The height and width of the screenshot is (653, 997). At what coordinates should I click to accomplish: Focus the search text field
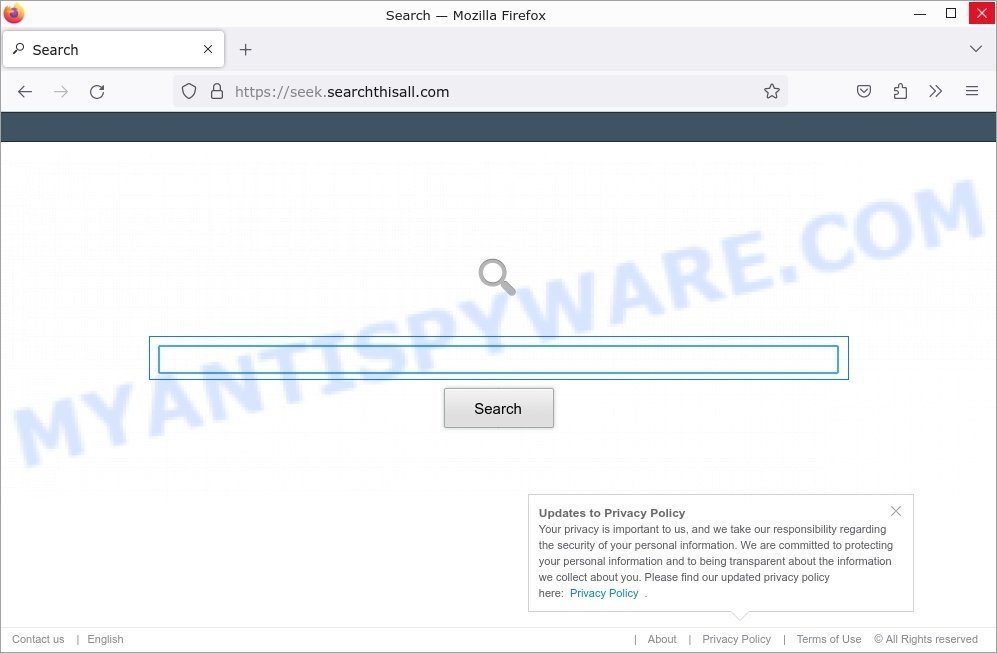coord(498,359)
